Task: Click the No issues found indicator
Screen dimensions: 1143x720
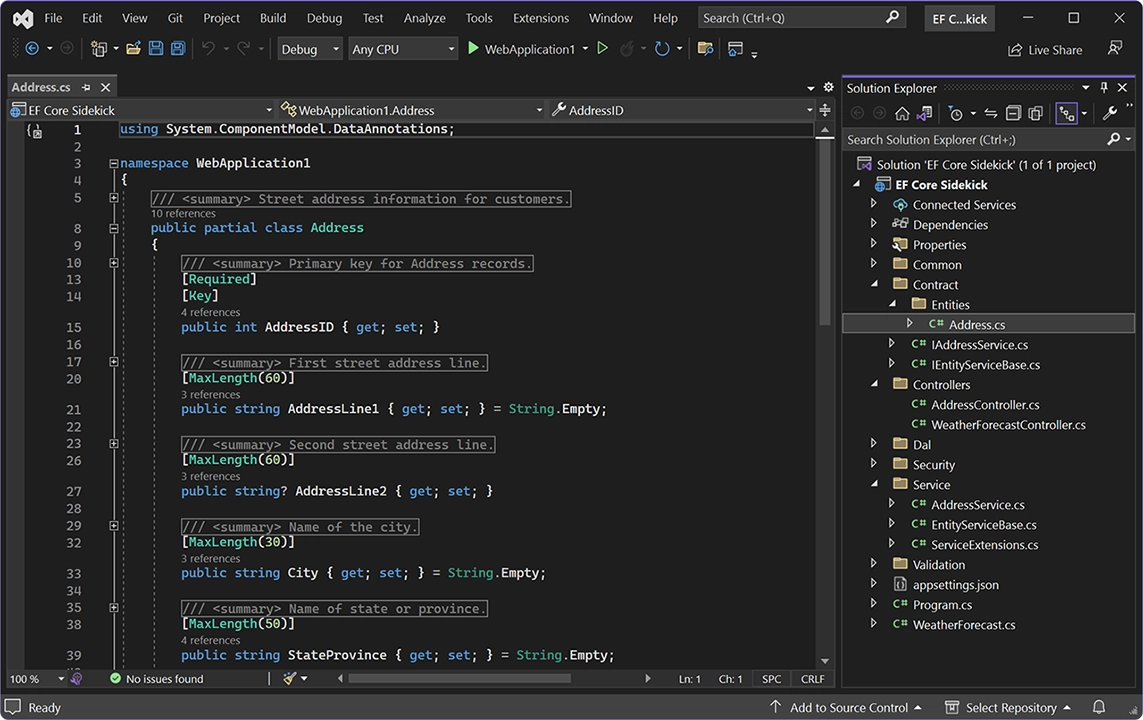Action: 156,678
